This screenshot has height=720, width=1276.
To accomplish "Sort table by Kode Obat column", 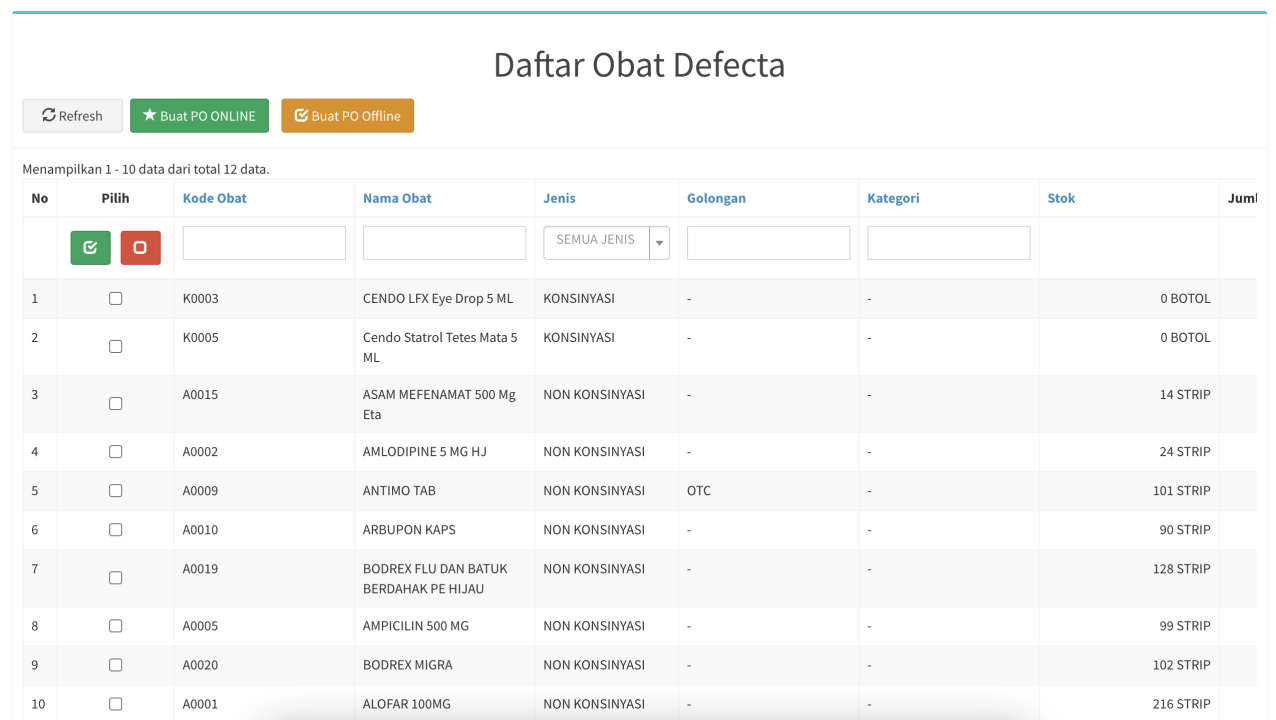I will point(214,198).
